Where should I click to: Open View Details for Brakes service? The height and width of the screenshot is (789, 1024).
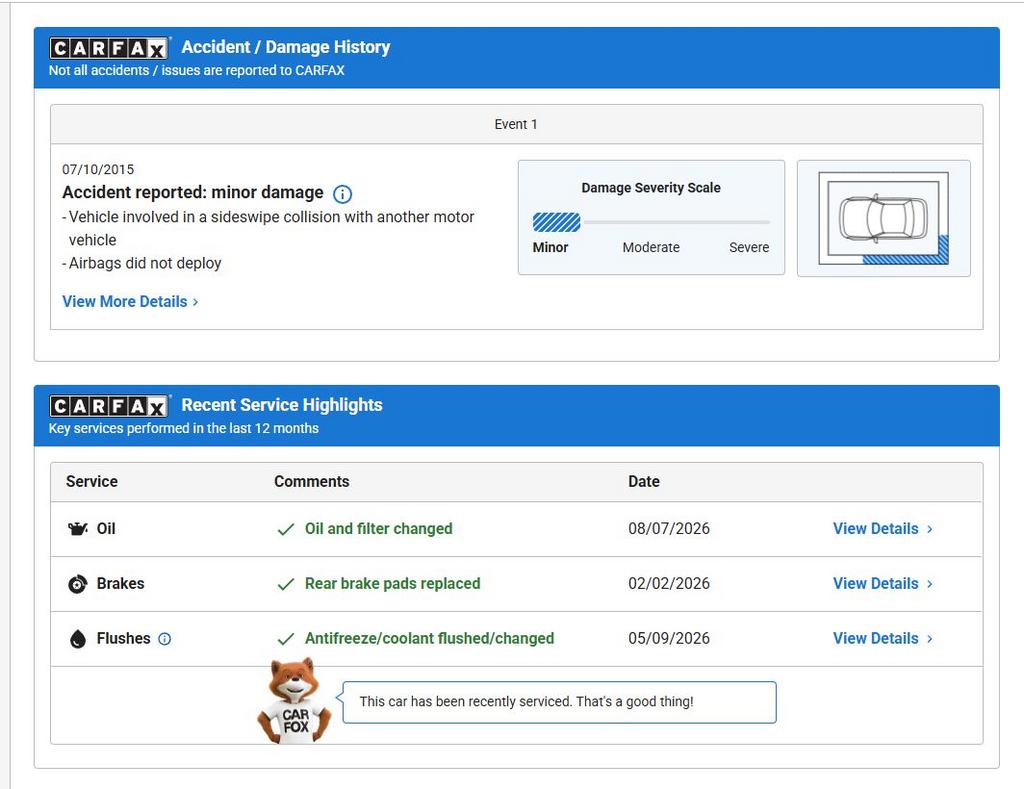882,583
